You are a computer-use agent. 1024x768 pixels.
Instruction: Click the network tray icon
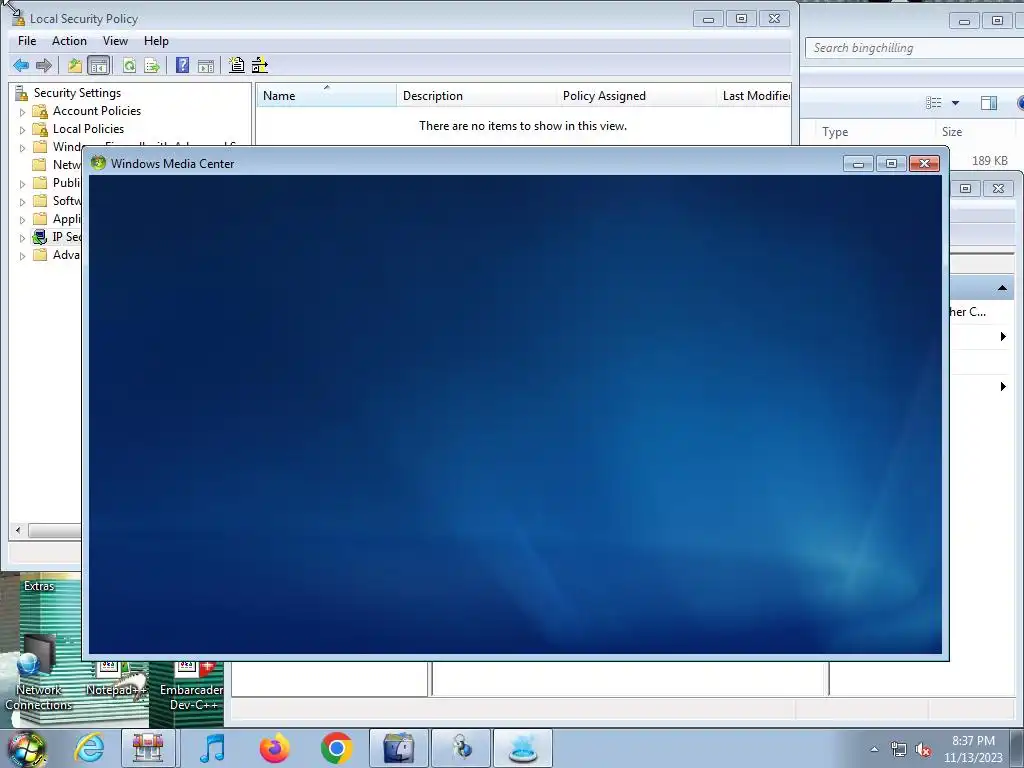[899, 750]
